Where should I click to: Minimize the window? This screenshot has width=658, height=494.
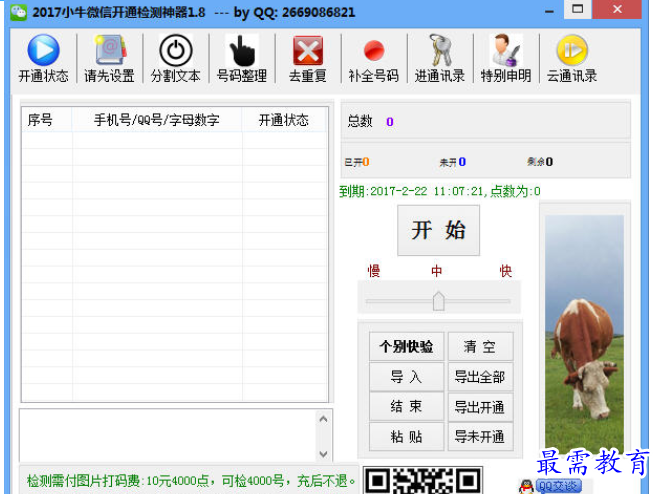pos(549,10)
